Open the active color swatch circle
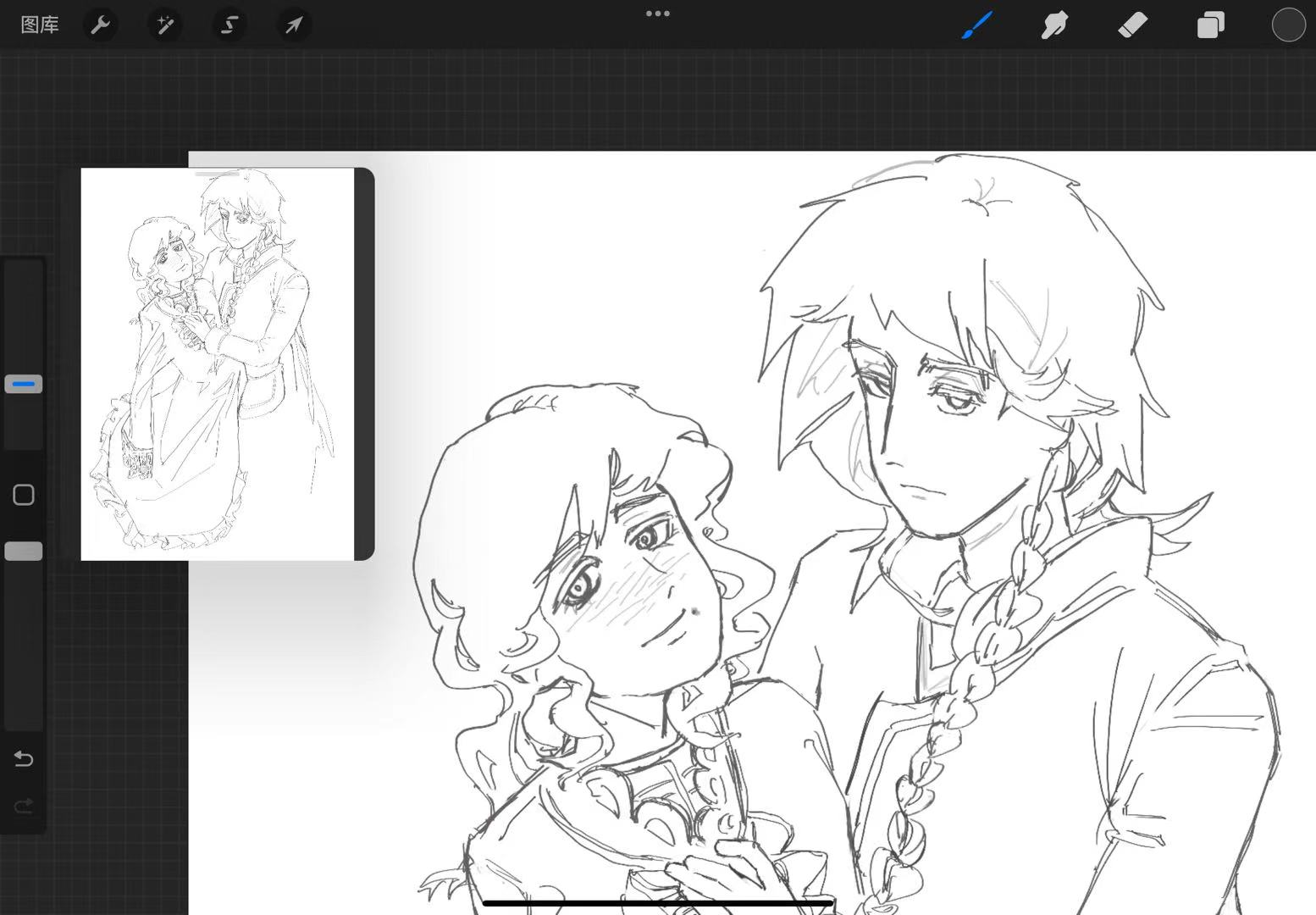Screen dimensions: 1316x915 tap(1288, 25)
